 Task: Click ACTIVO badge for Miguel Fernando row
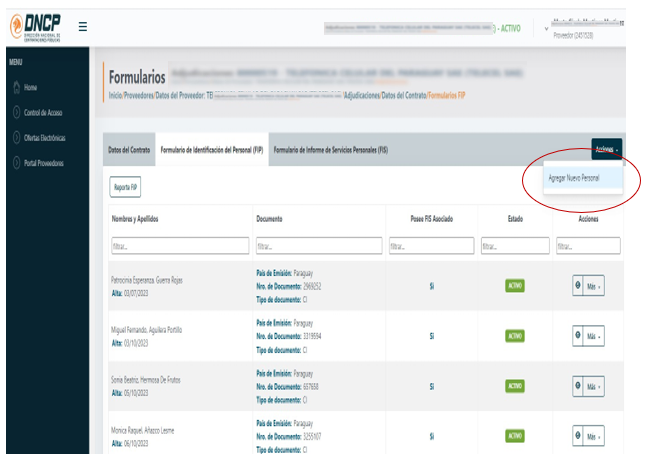pyautogui.click(x=515, y=336)
